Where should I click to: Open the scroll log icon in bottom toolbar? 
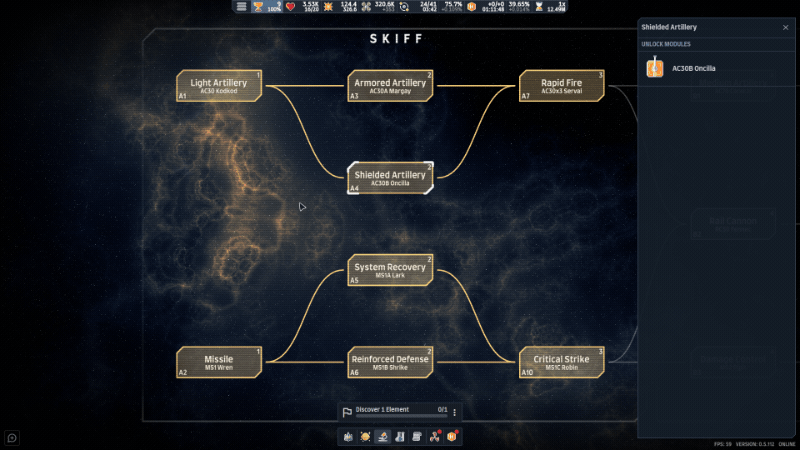(x=417, y=437)
